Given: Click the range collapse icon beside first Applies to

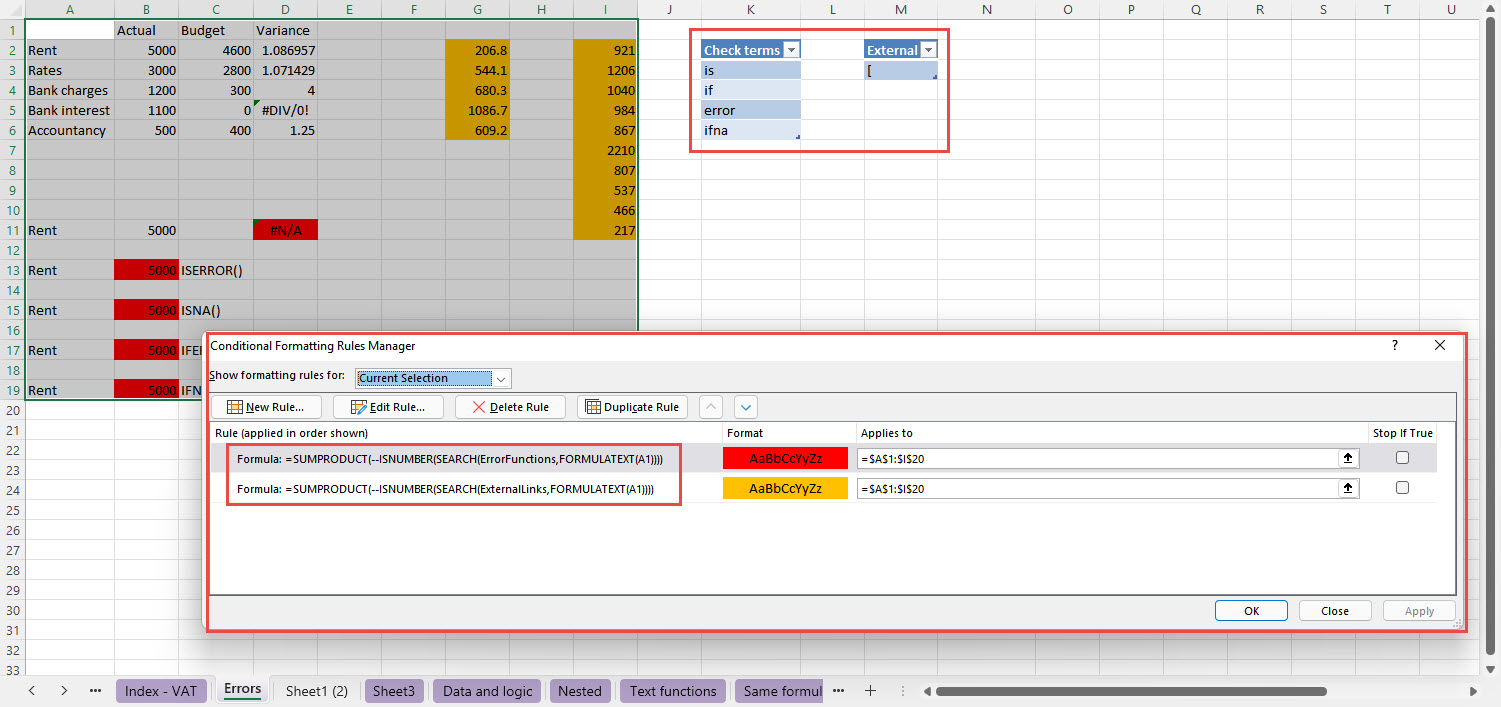Looking at the screenshot, I should (1348, 457).
